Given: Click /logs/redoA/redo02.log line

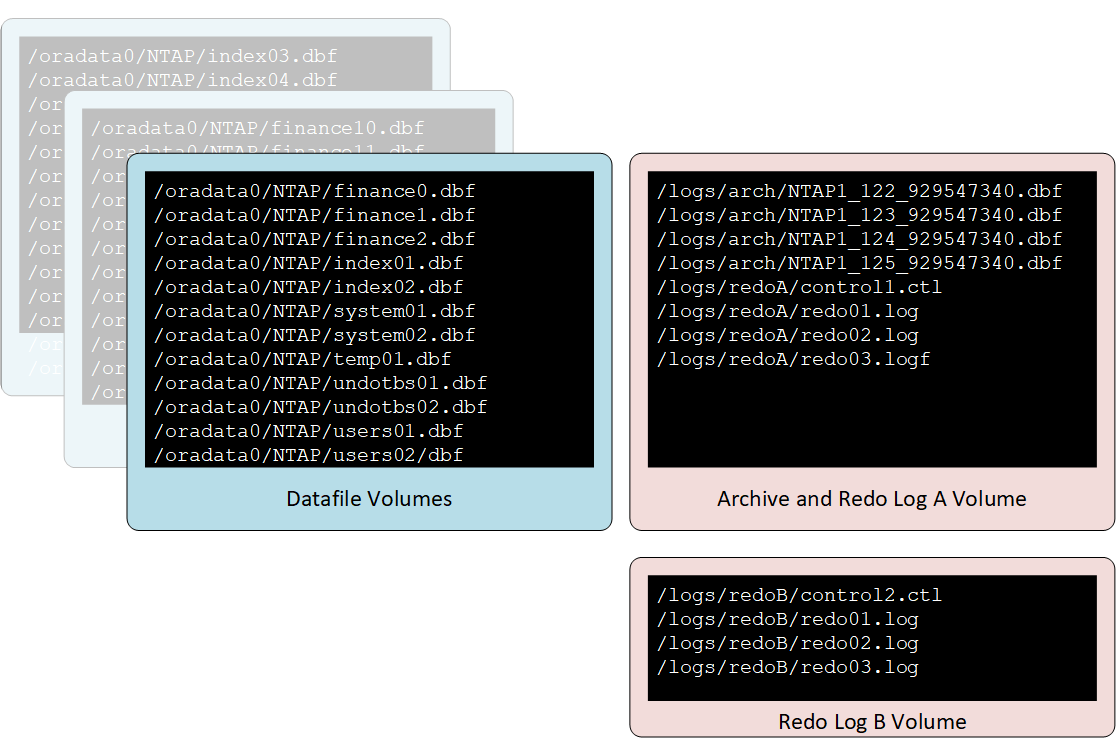Looking at the screenshot, I should click(x=787, y=335).
